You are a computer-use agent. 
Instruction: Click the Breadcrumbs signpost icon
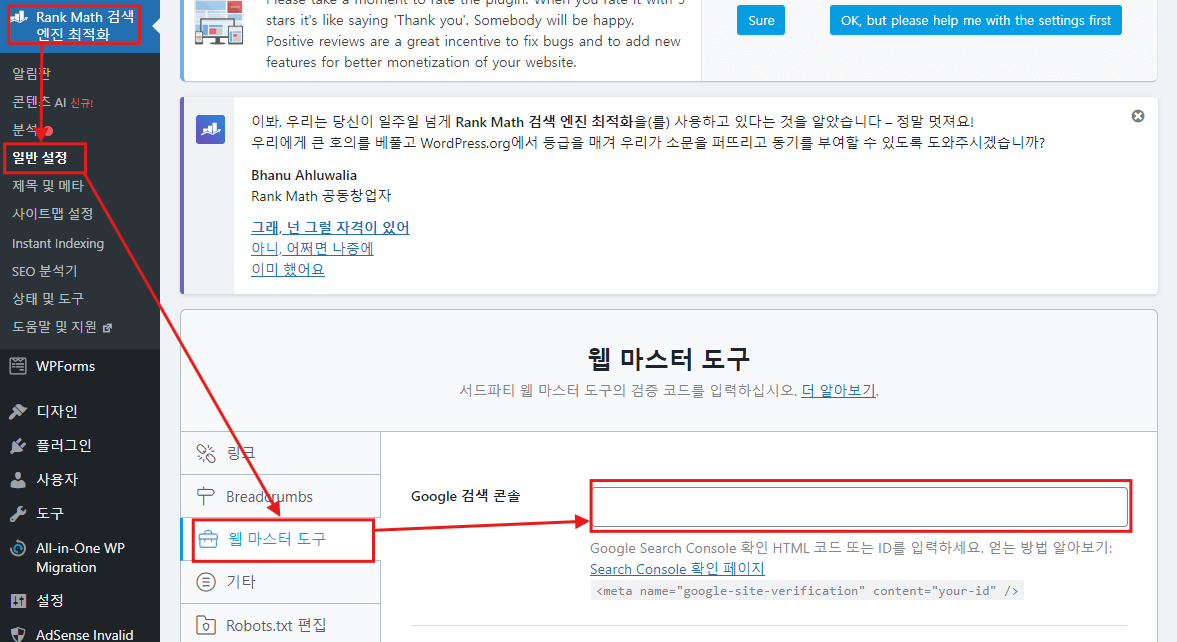(x=206, y=496)
